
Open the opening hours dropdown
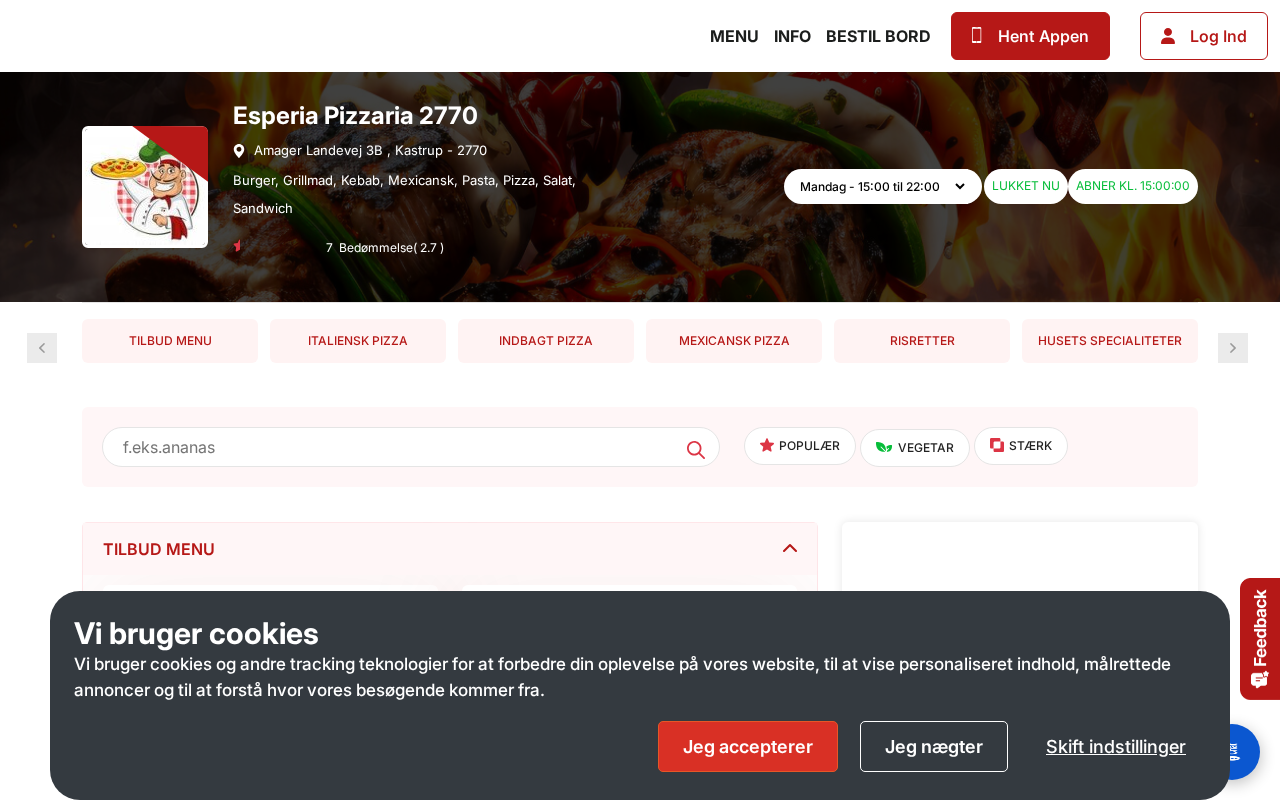(x=883, y=186)
